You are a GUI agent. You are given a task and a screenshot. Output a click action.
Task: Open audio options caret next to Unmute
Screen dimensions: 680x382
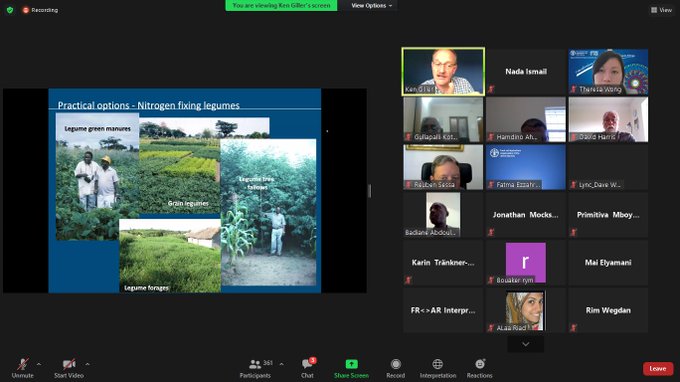39,364
